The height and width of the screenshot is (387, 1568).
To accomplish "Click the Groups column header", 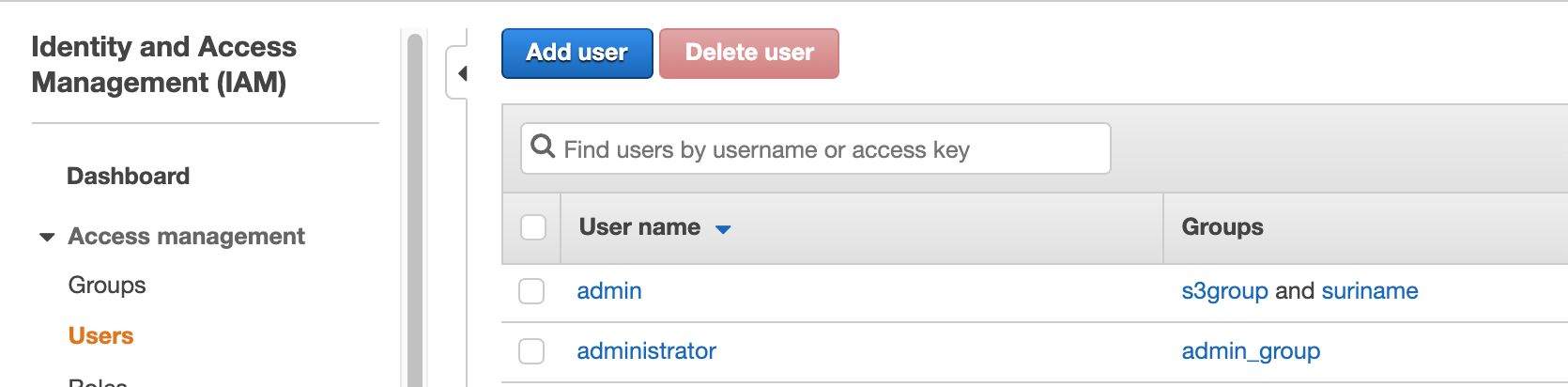I will (x=1222, y=227).
